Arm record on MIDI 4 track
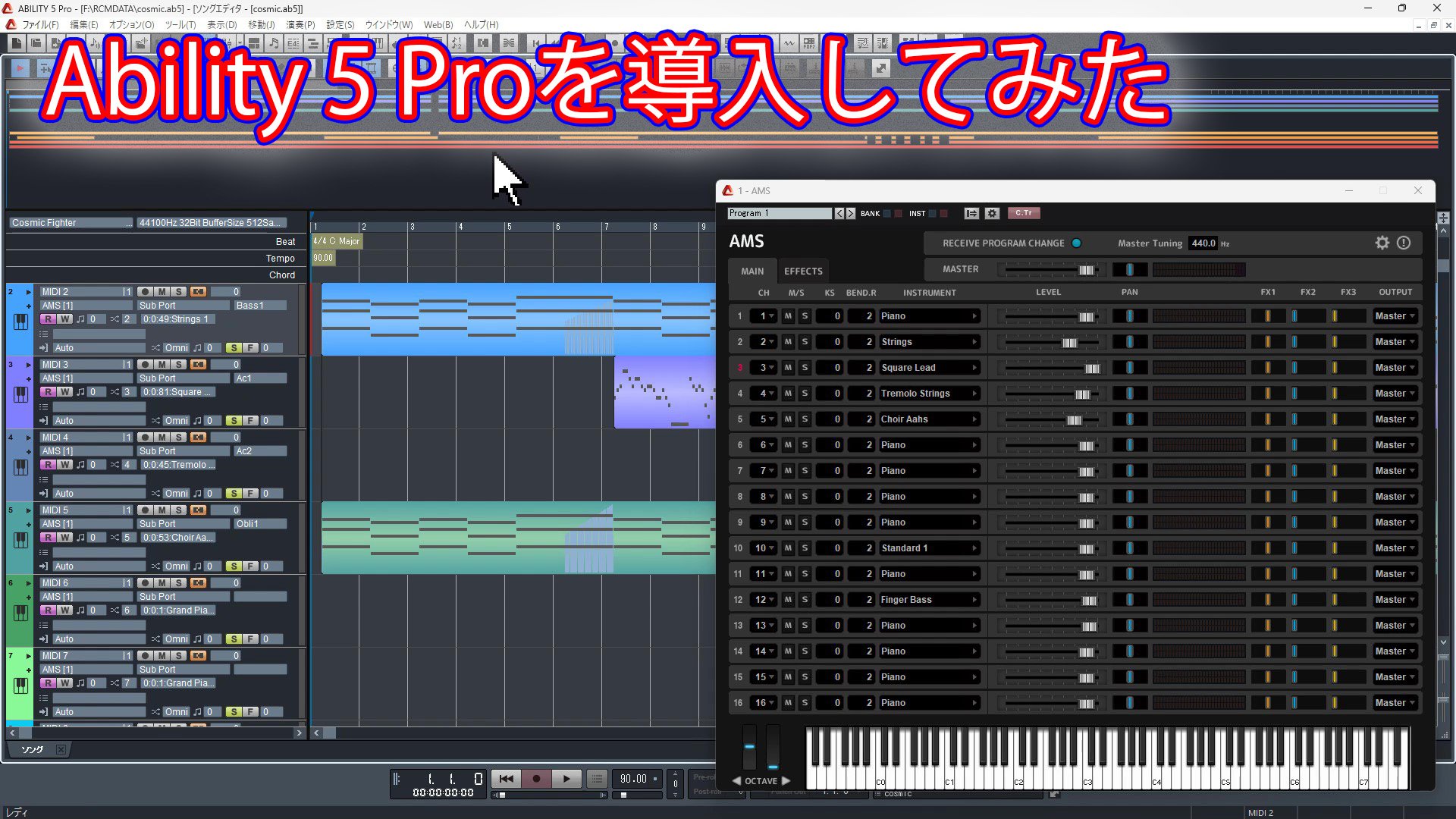The image size is (1456, 819). click(x=144, y=438)
